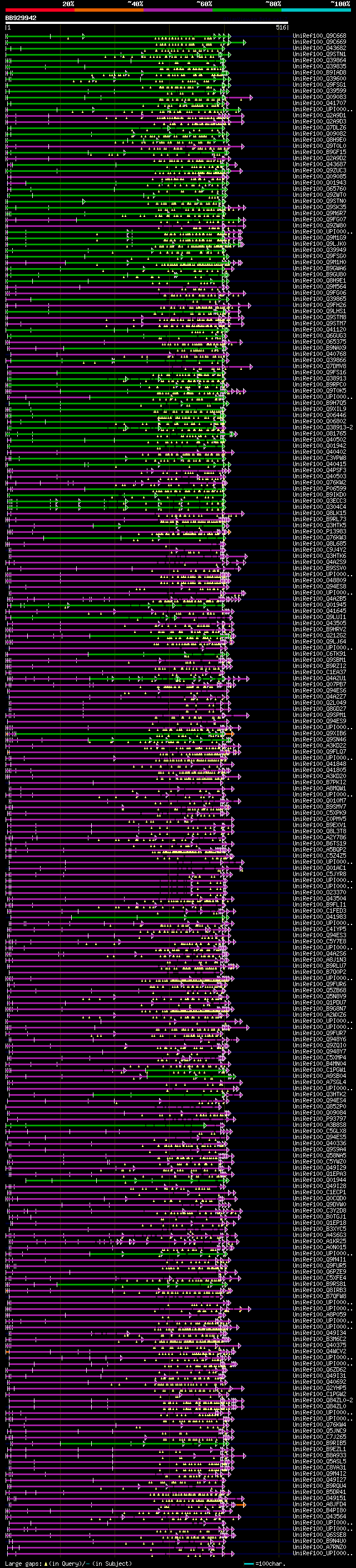Click the cyan ~100% identity legend segment
Screen dimensions: 356x1568
pyautogui.click(x=316, y=10)
